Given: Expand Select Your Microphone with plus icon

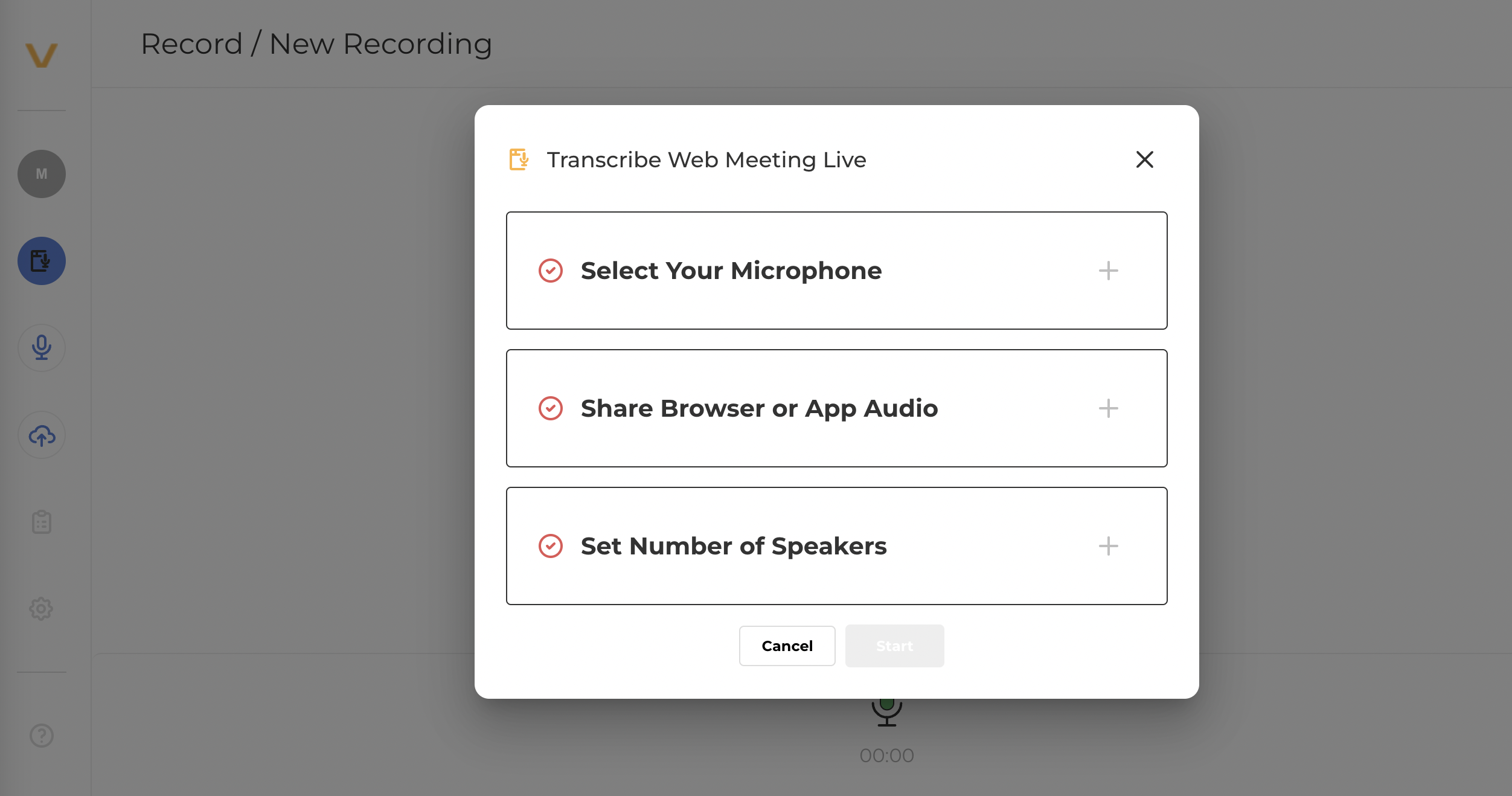Looking at the screenshot, I should point(1108,271).
